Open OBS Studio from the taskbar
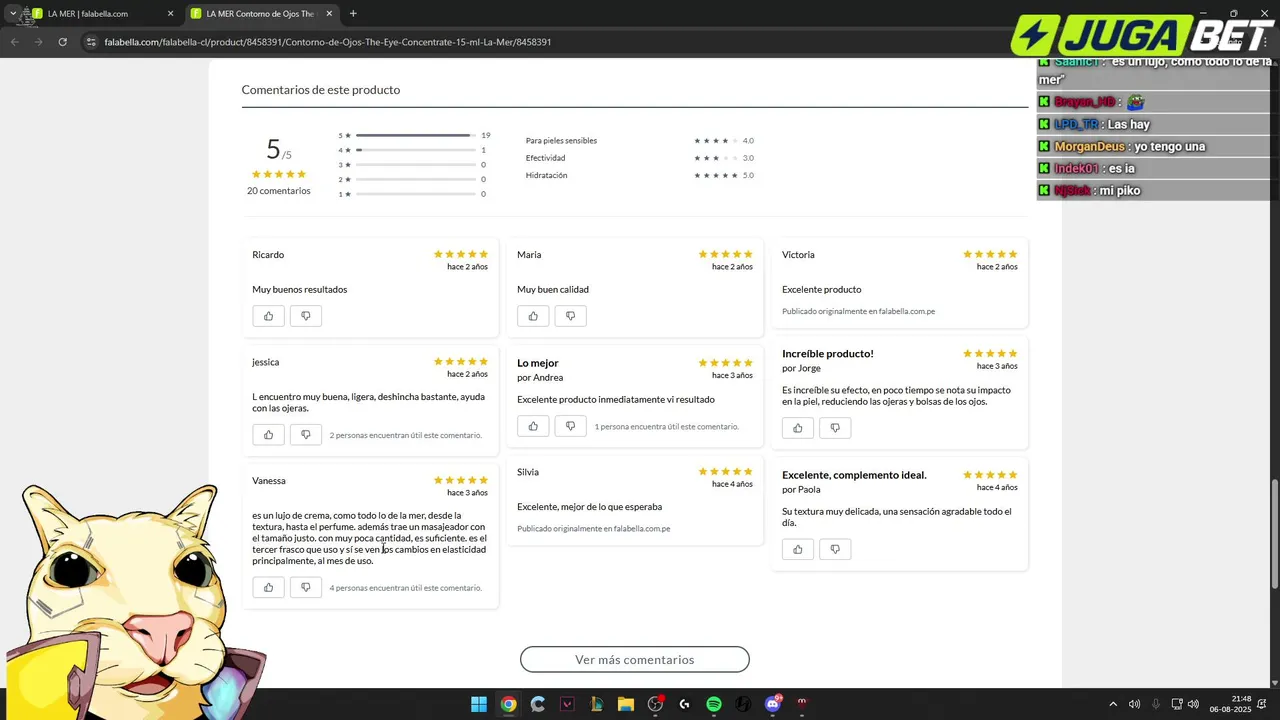The image size is (1280, 720). pos(655,704)
